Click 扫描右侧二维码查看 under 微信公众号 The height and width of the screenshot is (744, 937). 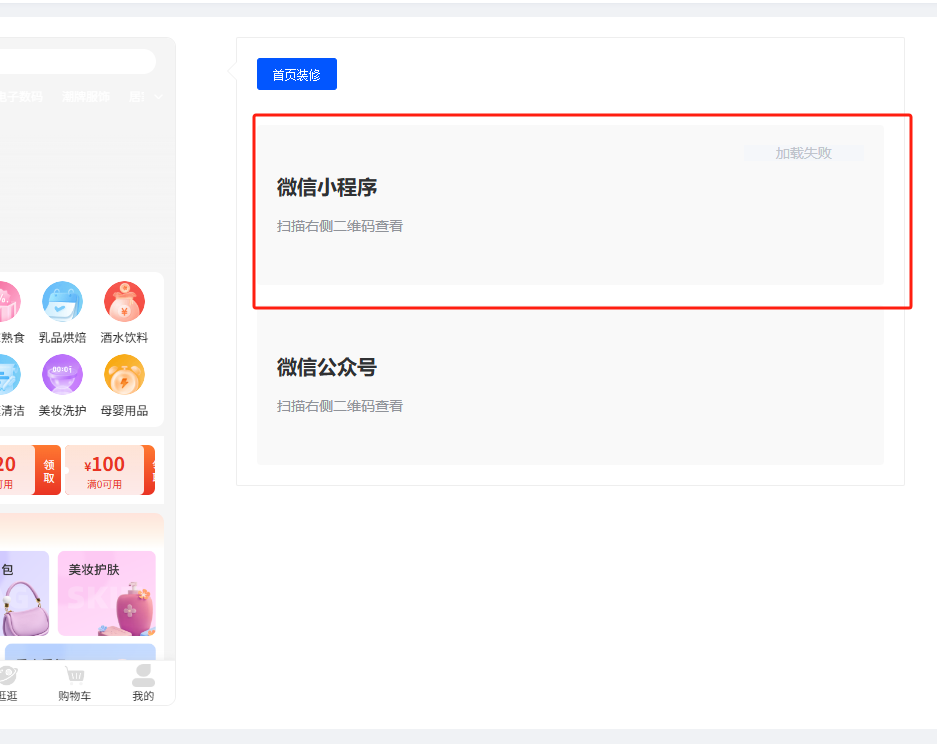pos(339,406)
